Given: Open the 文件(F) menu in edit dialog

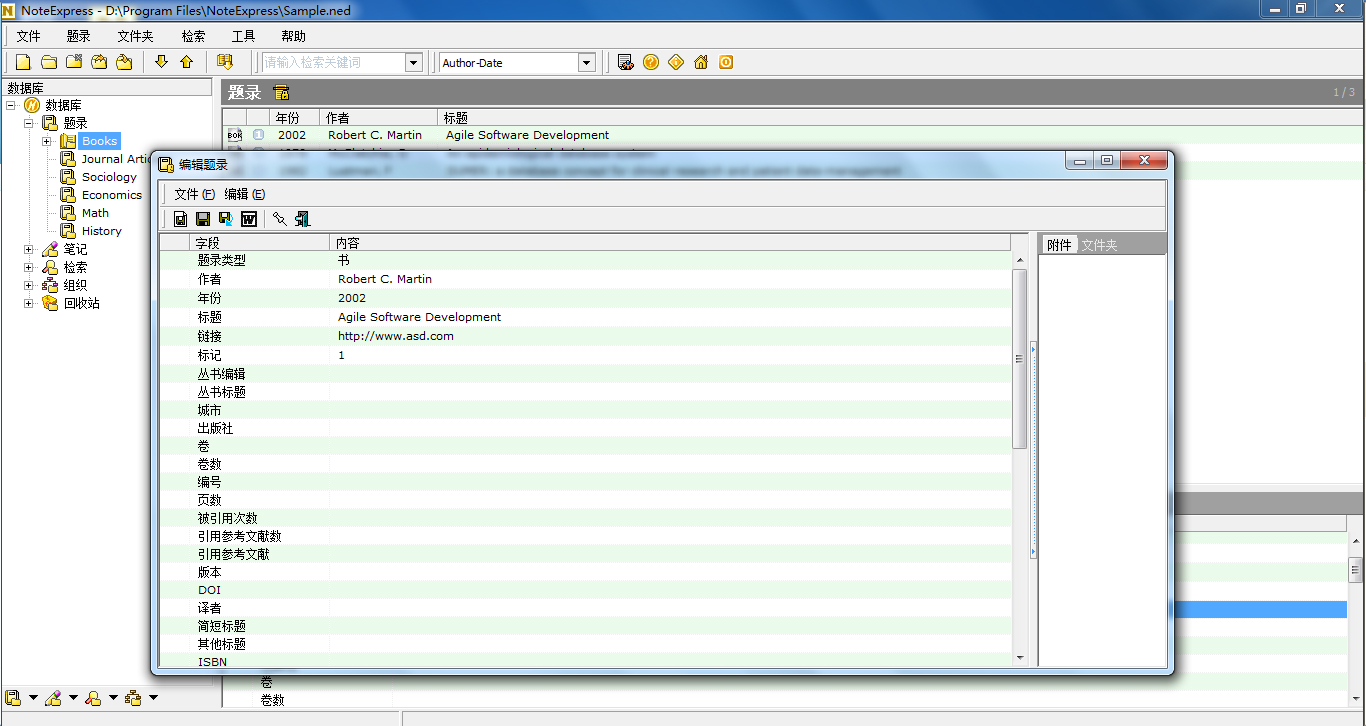Looking at the screenshot, I should [194, 194].
